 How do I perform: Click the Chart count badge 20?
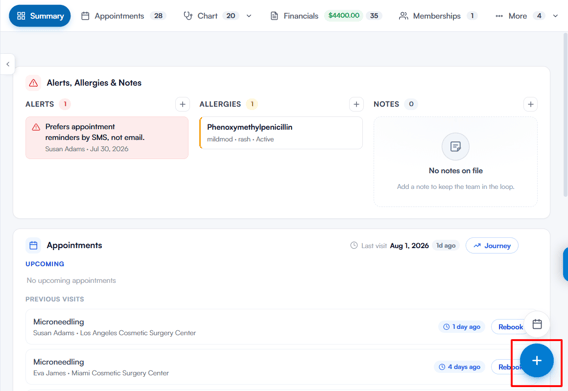coord(231,16)
